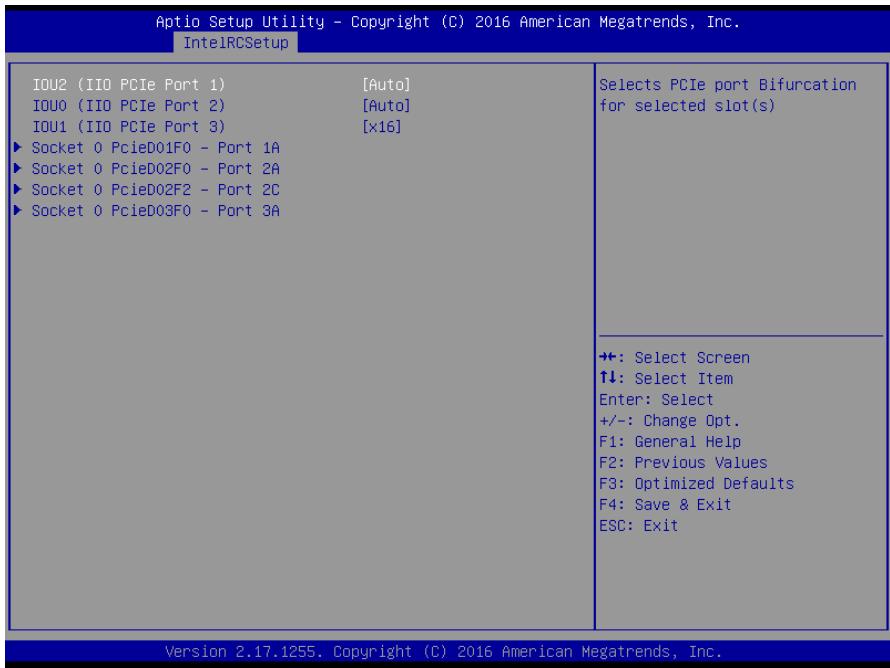Click the triangle icon beside Port 3A
The height and width of the screenshot is (668, 890).
click(x=18, y=211)
